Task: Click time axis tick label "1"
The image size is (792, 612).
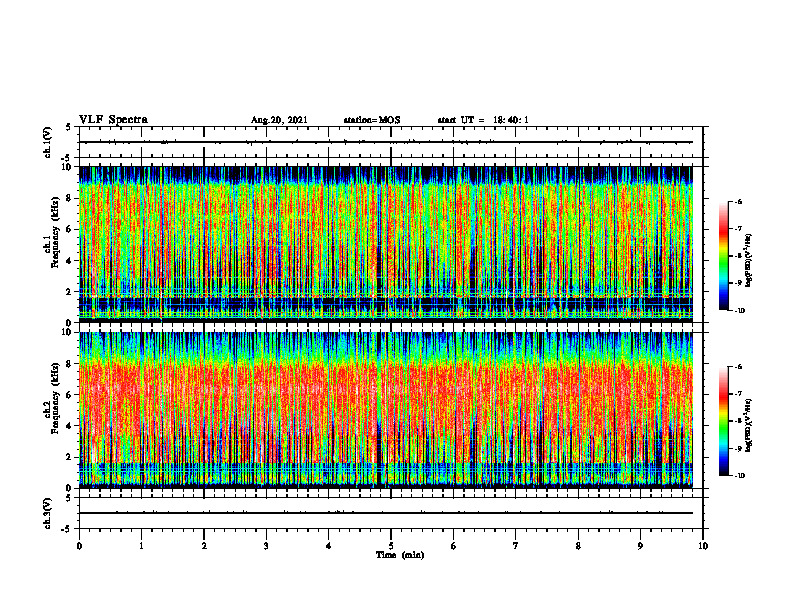Action: coord(141,546)
